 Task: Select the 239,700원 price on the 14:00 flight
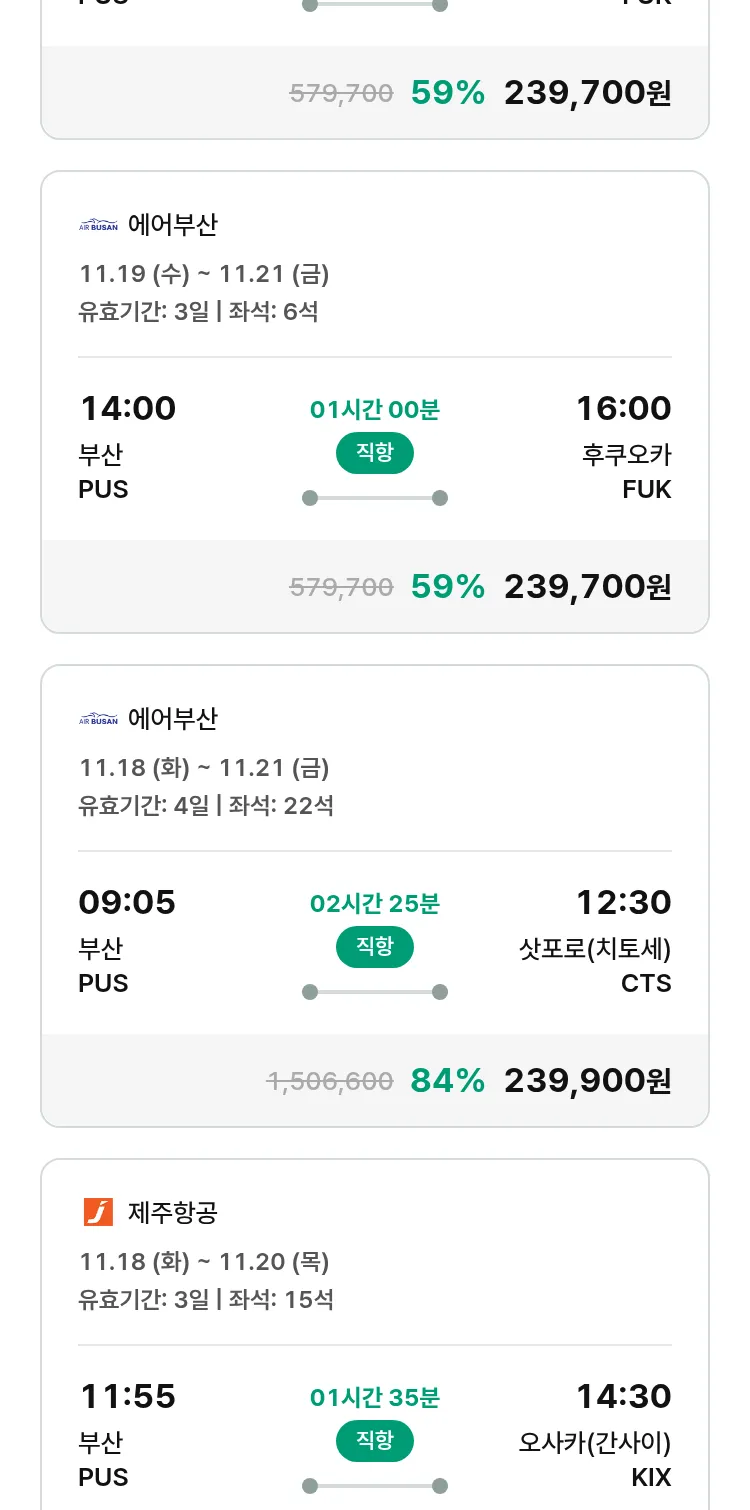587,586
